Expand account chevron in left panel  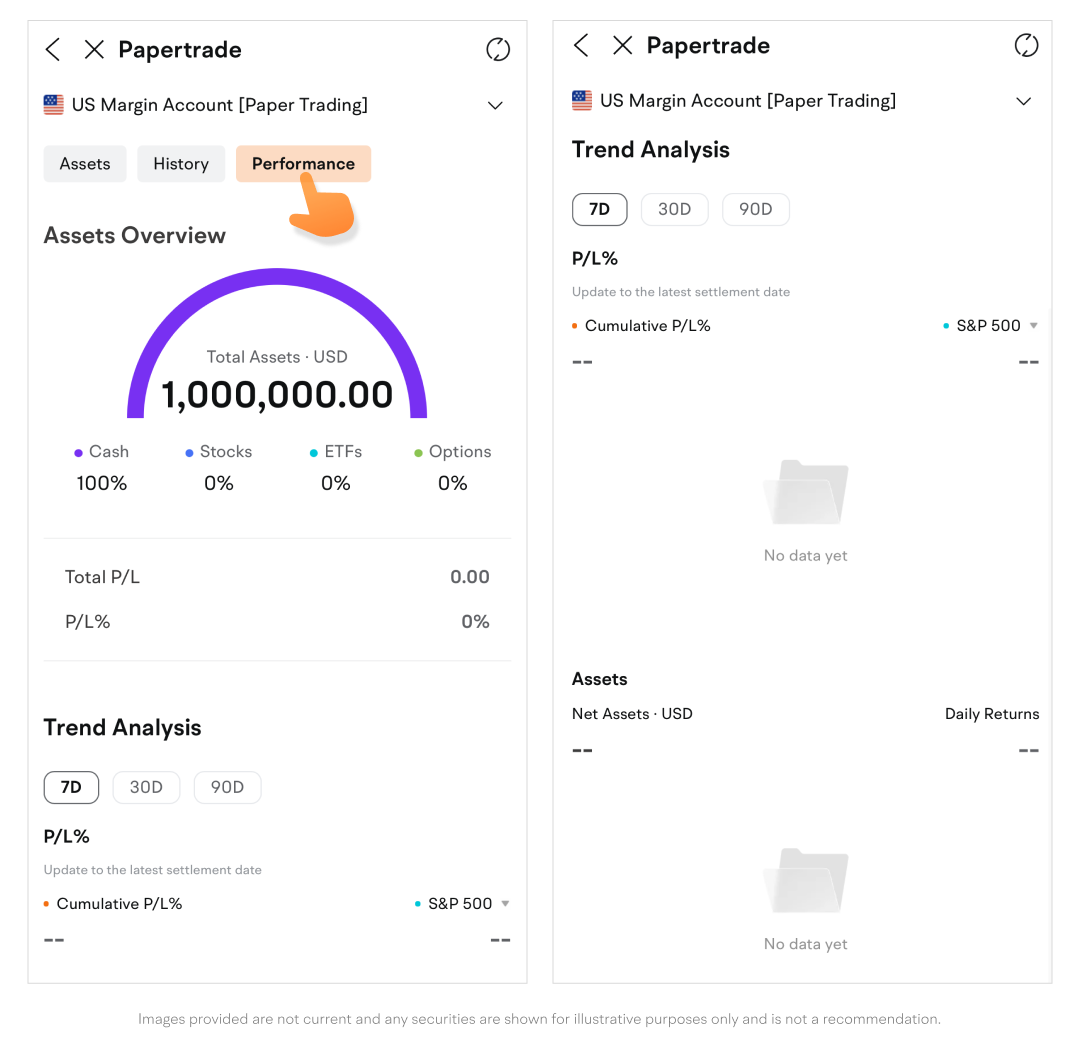[495, 105]
